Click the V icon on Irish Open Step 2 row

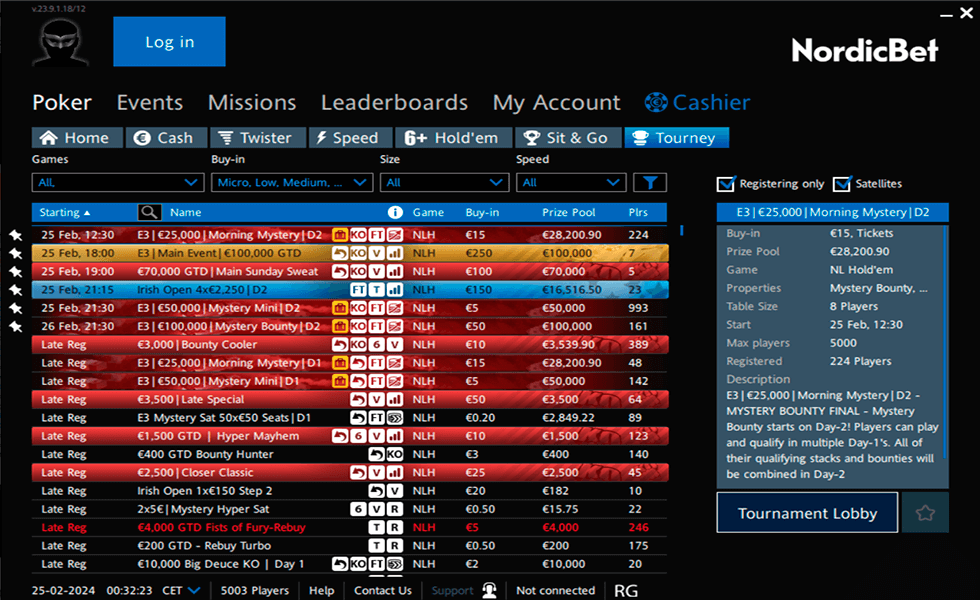click(394, 491)
